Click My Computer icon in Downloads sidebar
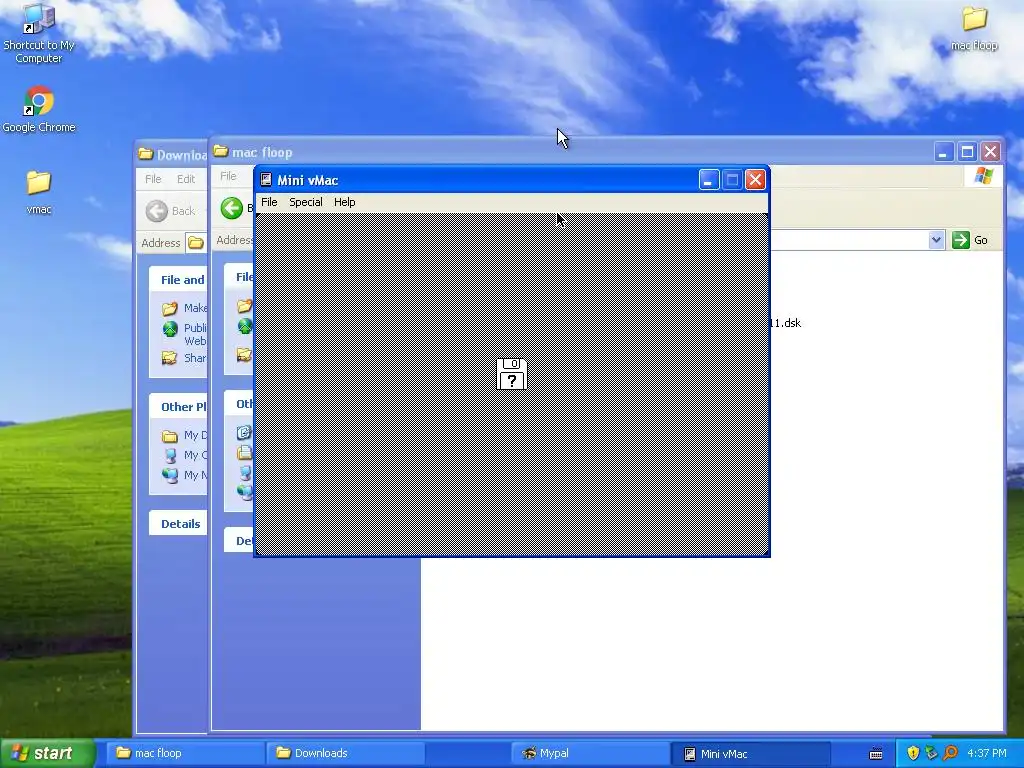 [x=170, y=455]
